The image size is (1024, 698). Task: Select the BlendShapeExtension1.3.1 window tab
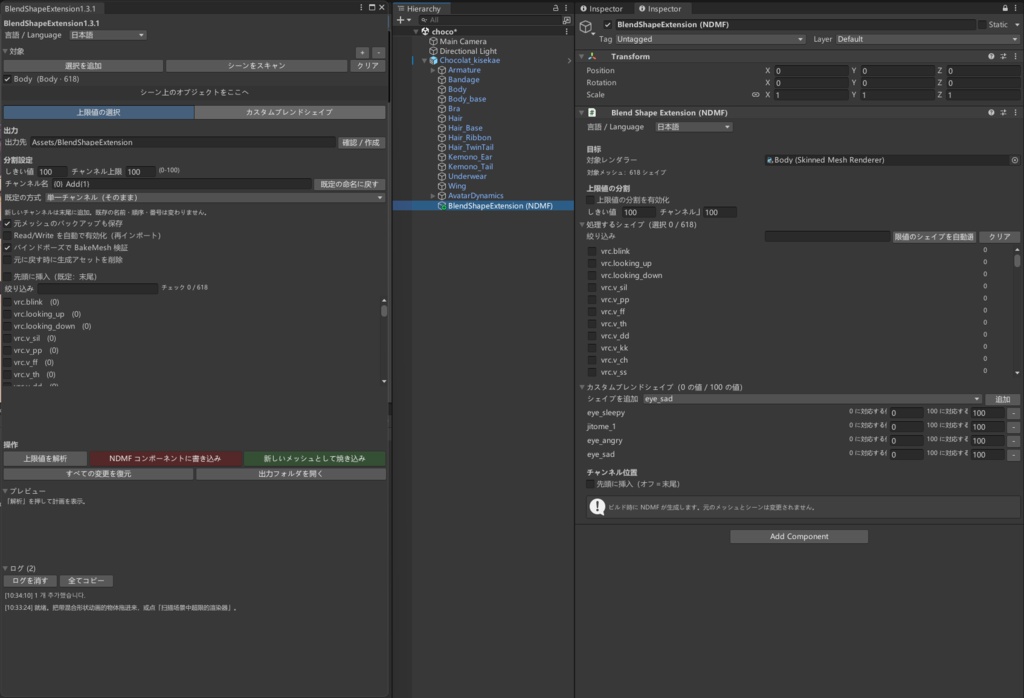point(50,8)
